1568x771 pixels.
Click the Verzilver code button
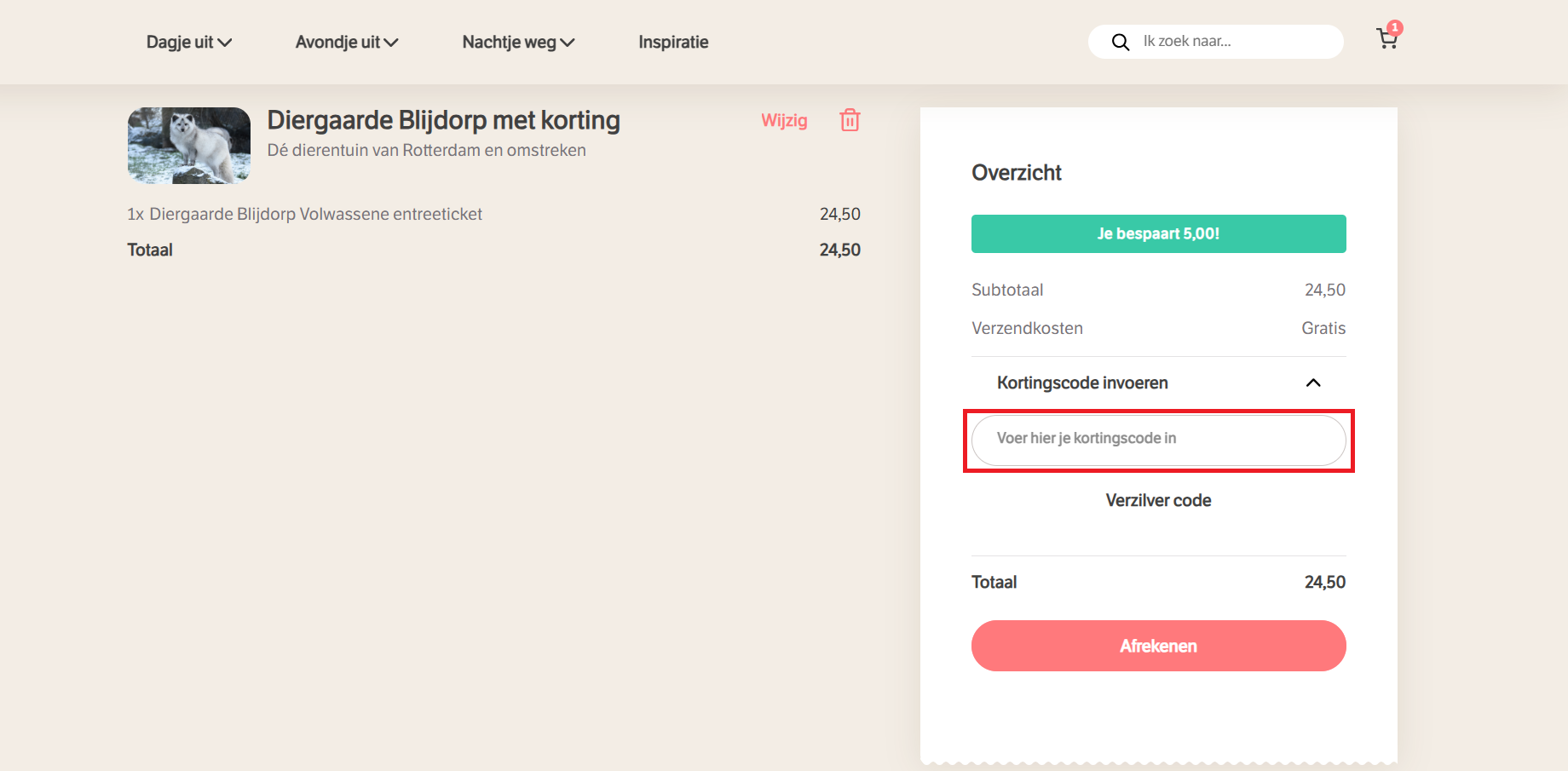point(1158,500)
